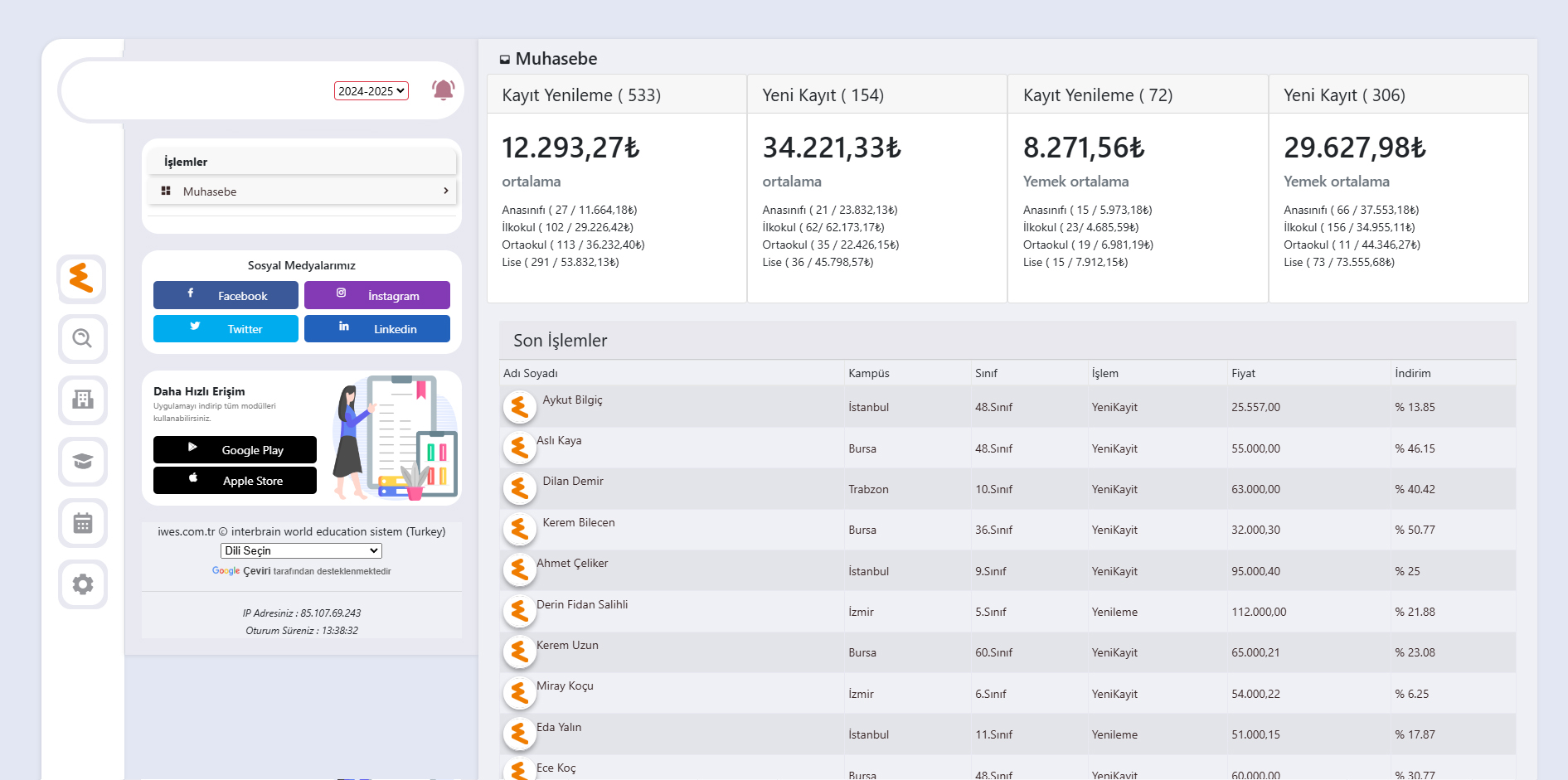Click the Fiyat column header

[1243, 373]
